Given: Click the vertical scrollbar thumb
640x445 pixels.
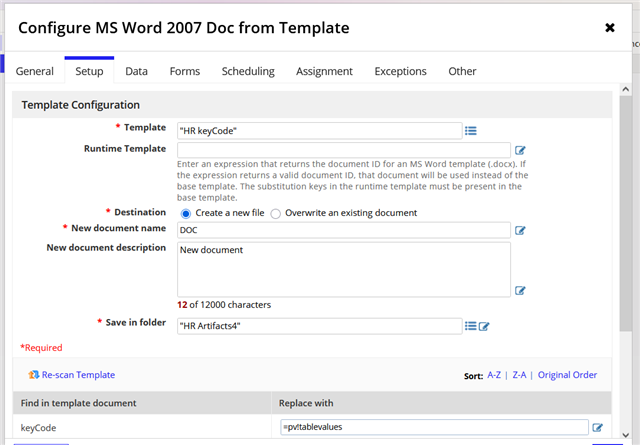Looking at the screenshot, I should coord(626,214).
